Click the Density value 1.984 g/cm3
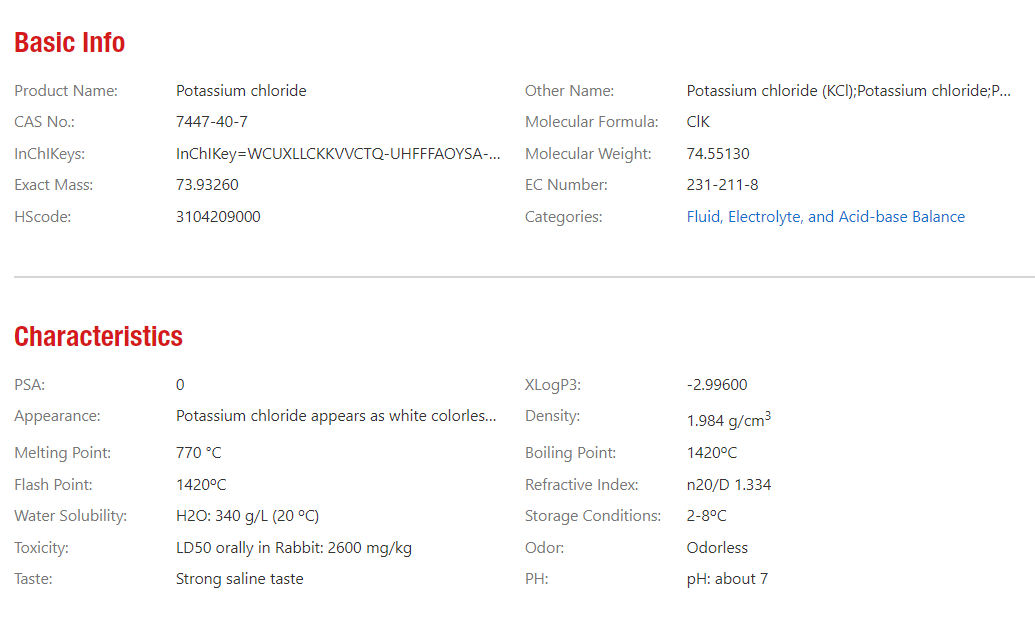 (x=728, y=421)
